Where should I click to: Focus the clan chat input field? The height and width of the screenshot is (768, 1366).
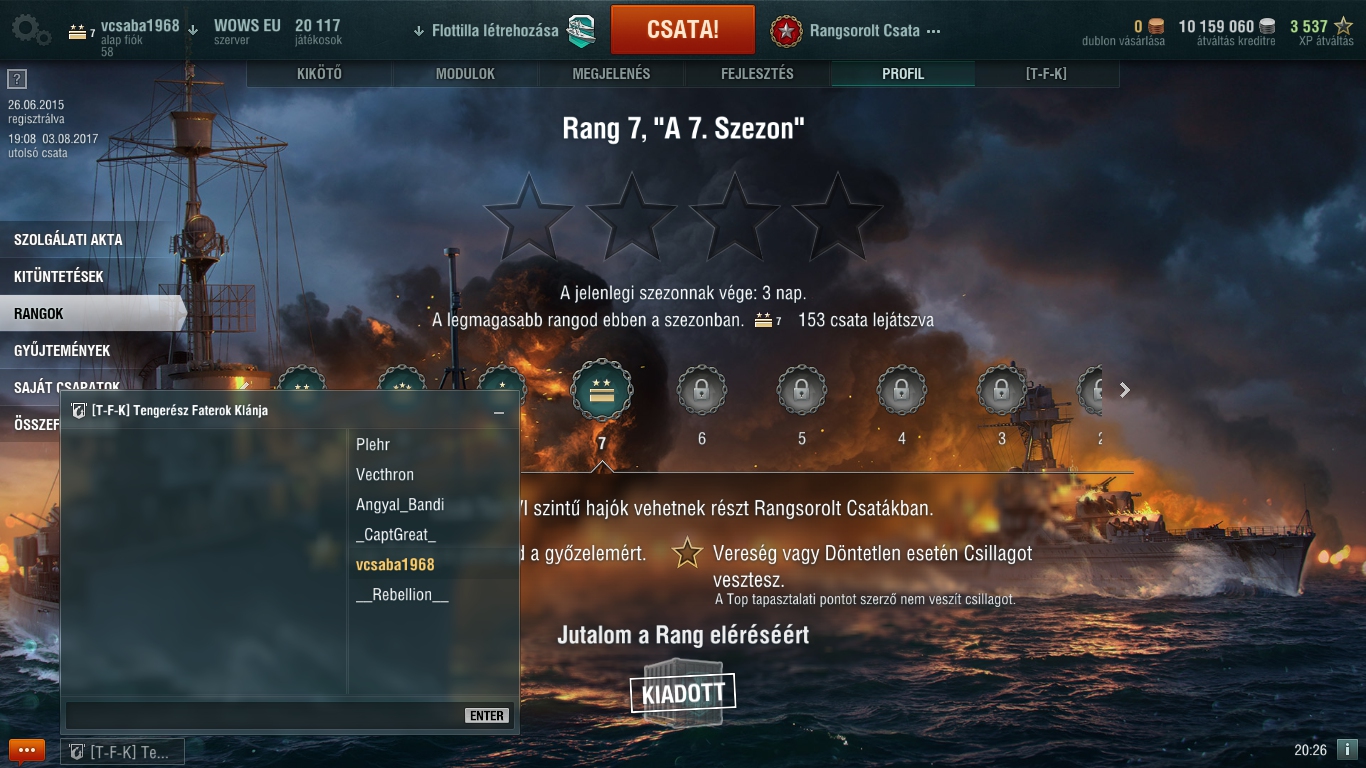pos(264,715)
